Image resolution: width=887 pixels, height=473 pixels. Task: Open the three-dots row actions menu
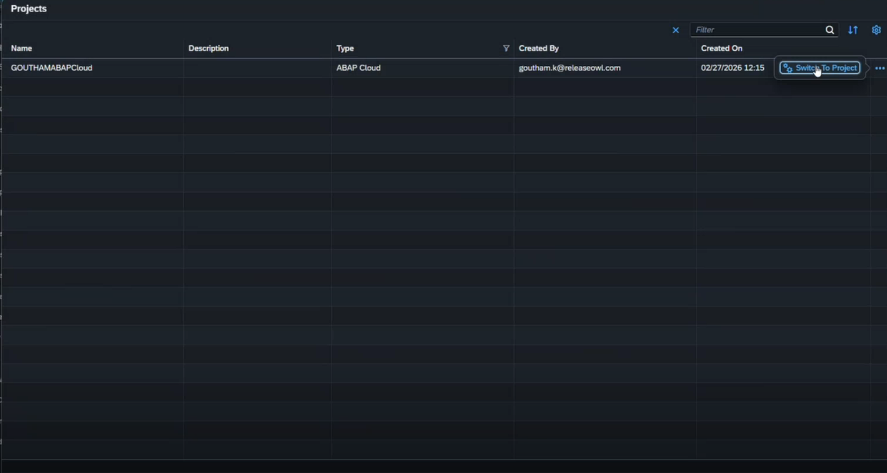pyautogui.click(x=879, y=68)
